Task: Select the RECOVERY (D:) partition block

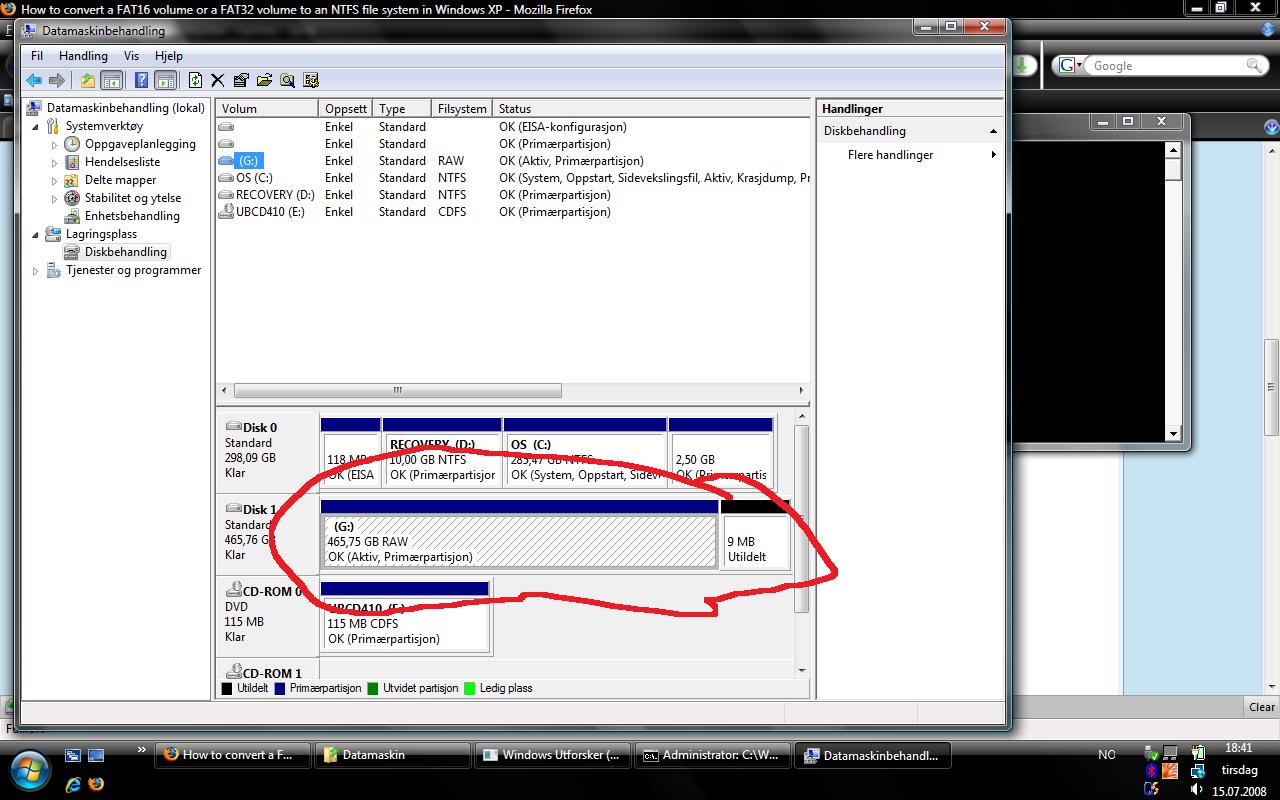Action: [442, 452]
